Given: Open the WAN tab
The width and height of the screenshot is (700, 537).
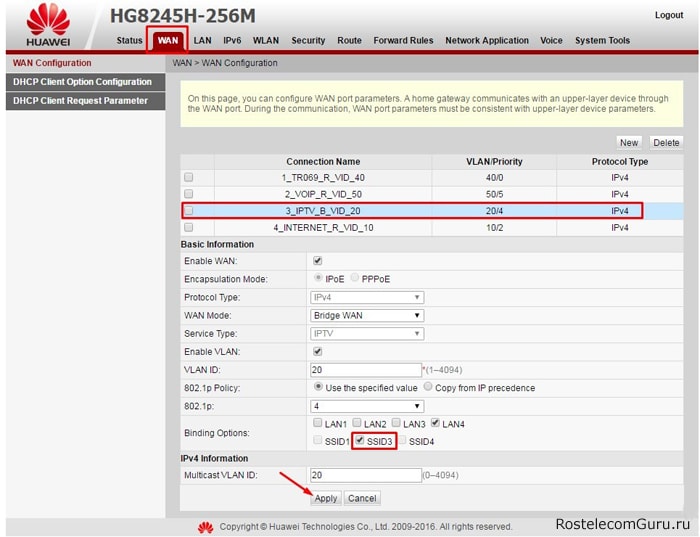Looking at the screenshot, I should coord(168,40).
